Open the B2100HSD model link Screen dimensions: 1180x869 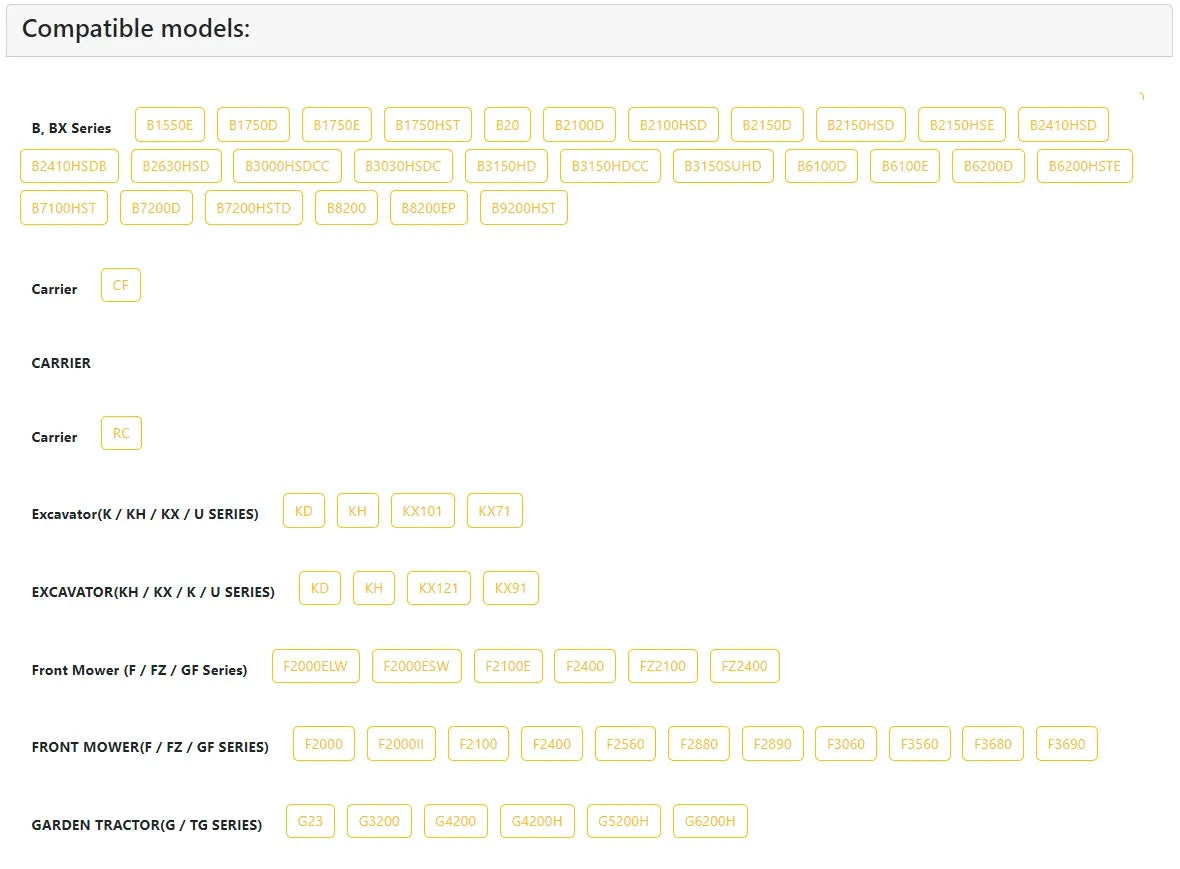[673, 125]
